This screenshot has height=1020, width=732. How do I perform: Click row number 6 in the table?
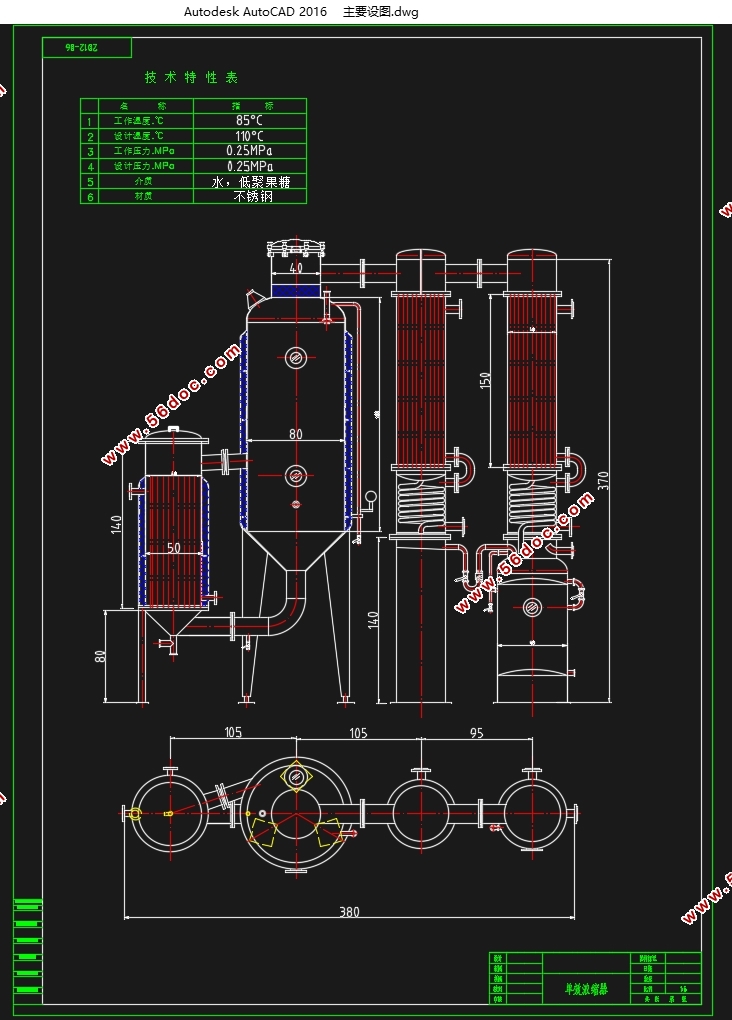pyautogui.click(x=90, y=197)
